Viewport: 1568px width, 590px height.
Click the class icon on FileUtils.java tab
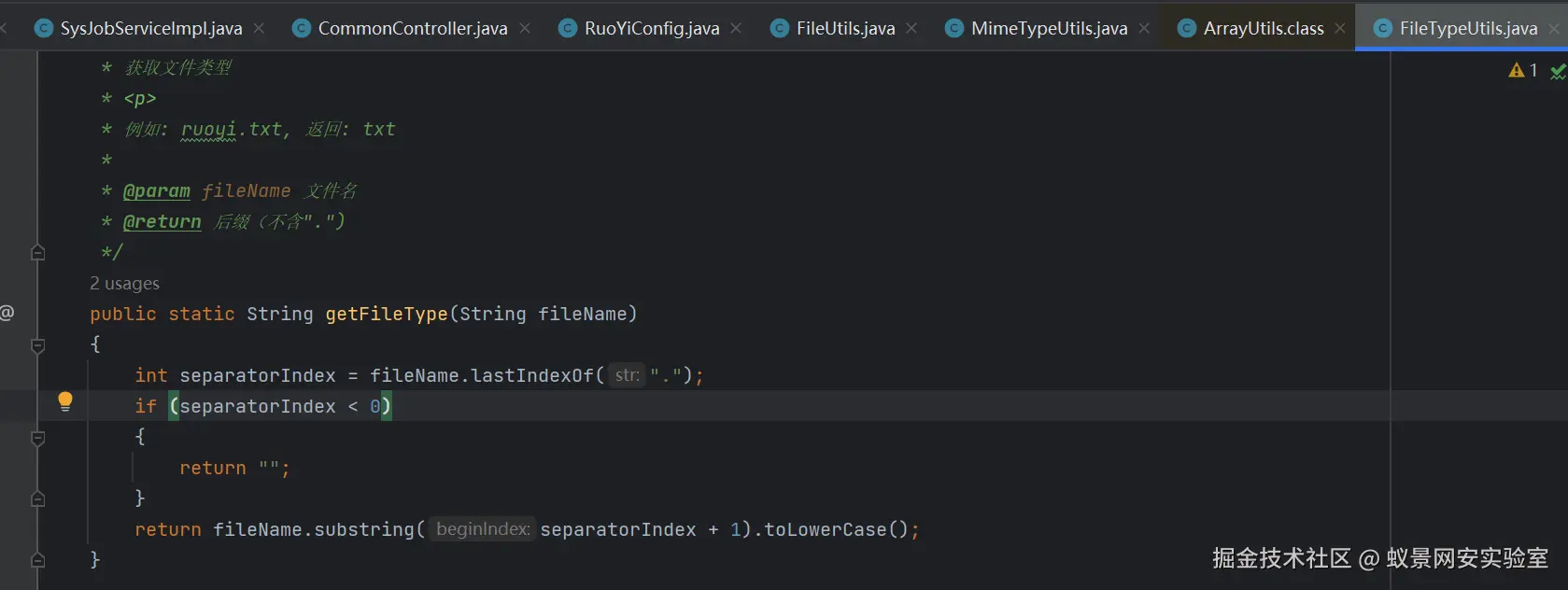click(779, 29)
